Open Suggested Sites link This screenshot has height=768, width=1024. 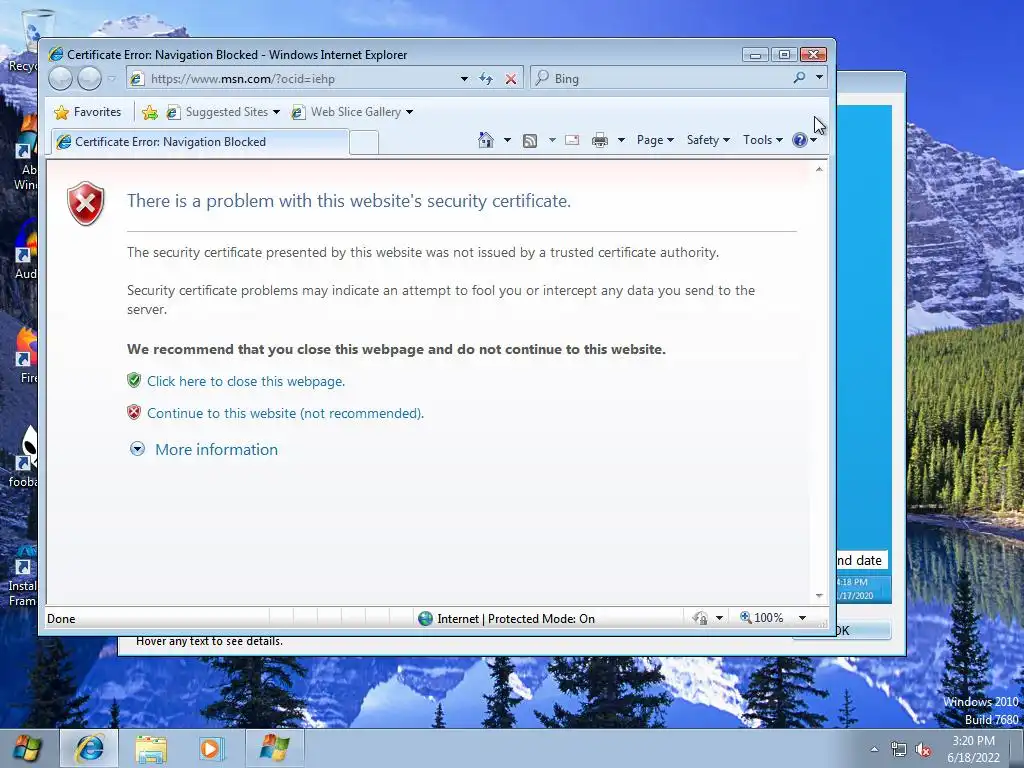(x=223, y=112)
